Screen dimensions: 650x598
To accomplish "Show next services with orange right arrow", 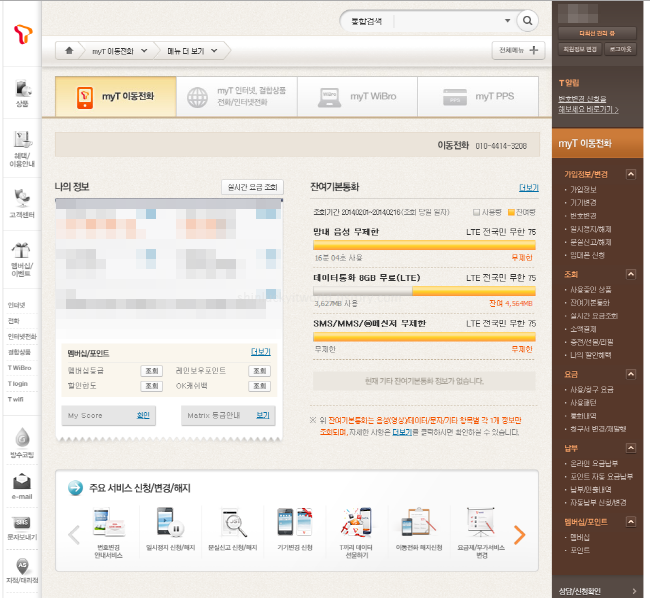I will click(x=519, y=535).
